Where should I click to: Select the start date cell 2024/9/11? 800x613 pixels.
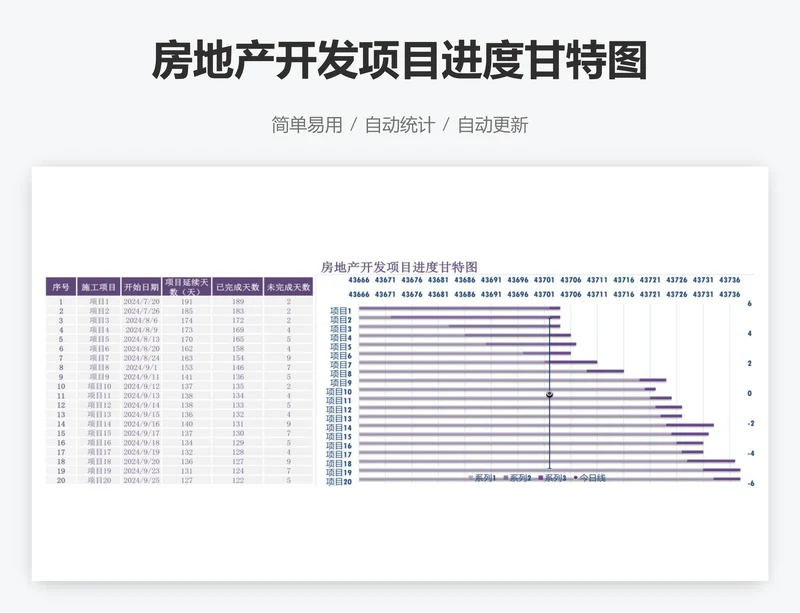coord(141,377)
